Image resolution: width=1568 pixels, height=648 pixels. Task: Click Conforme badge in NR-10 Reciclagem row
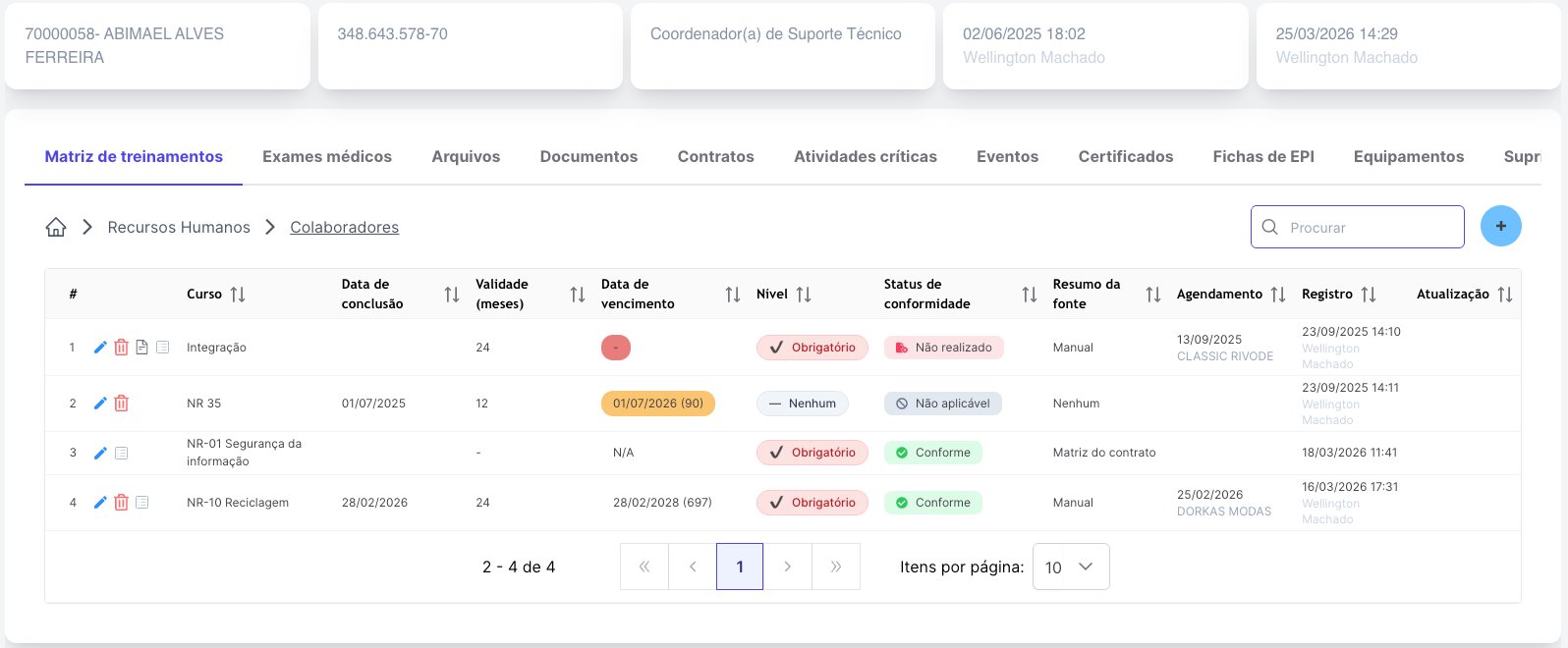tap(933, 503)
